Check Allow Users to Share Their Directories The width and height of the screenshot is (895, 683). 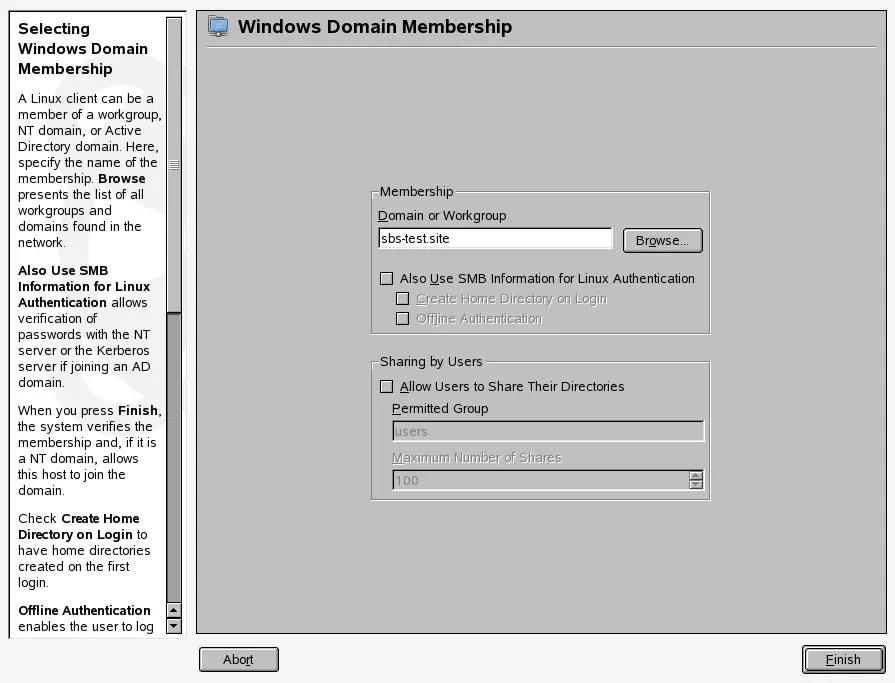click(386, 386)
